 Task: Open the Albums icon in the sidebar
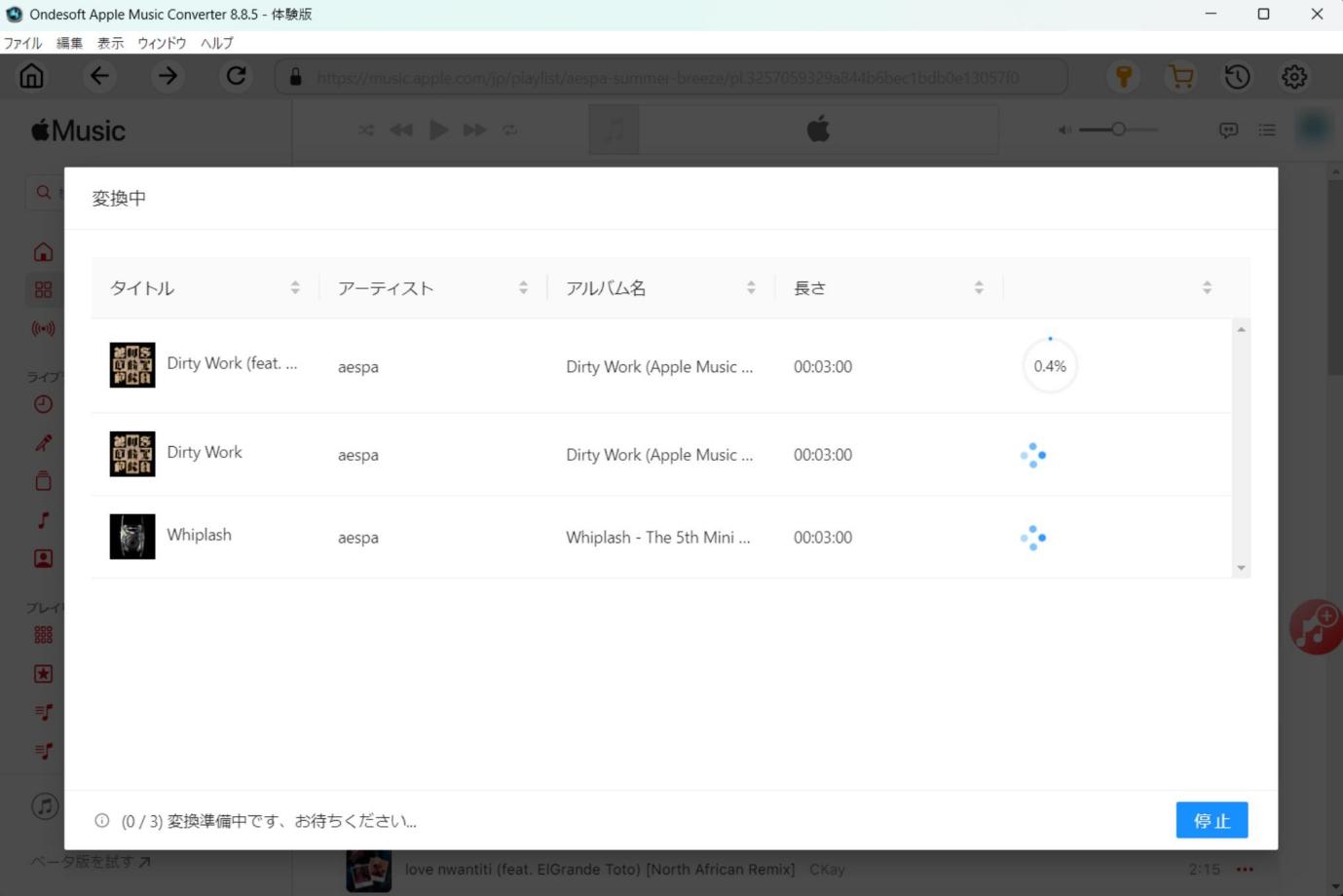[43, 481]
